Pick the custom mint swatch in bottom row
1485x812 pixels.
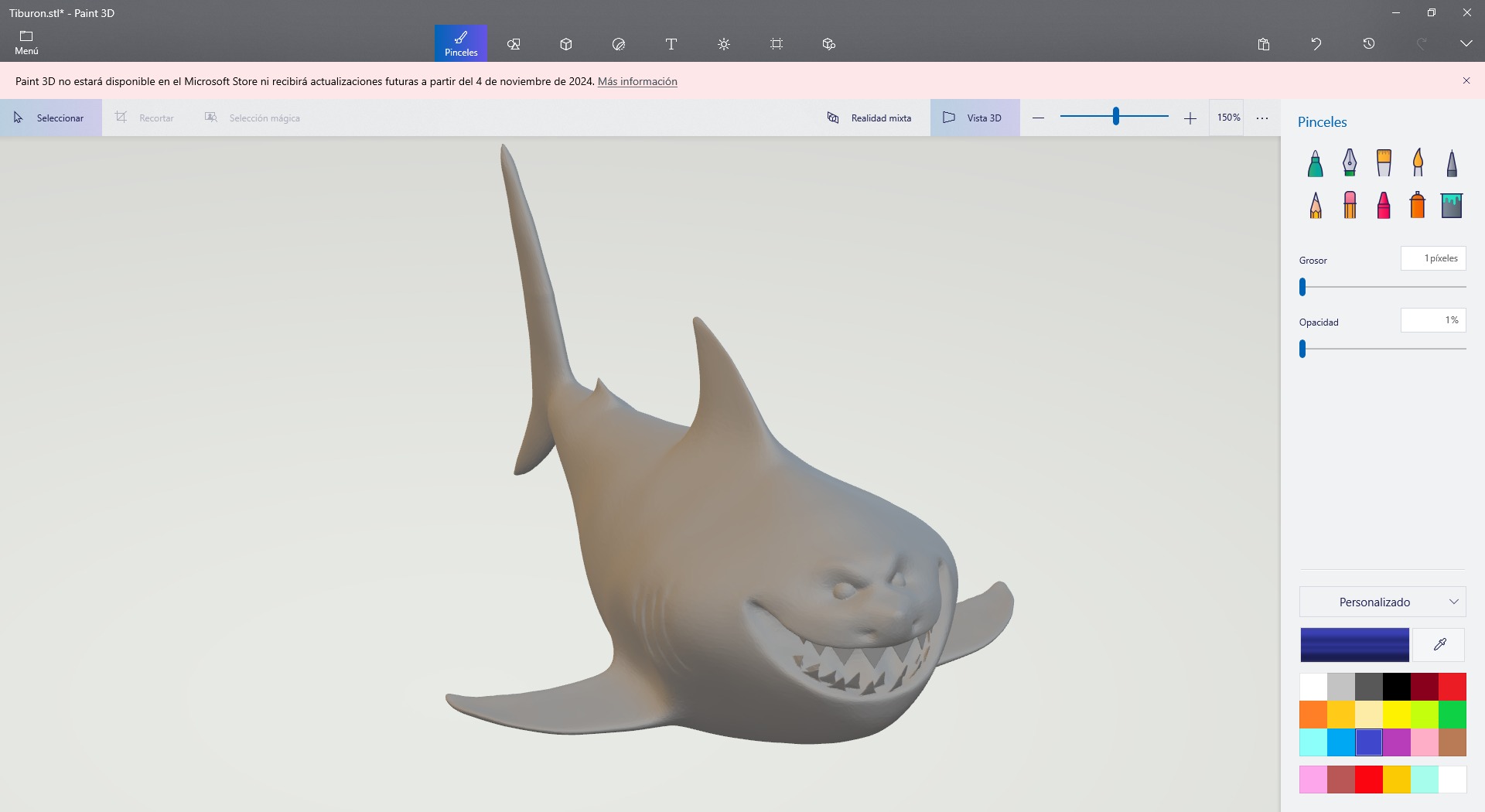point(1425,780)
